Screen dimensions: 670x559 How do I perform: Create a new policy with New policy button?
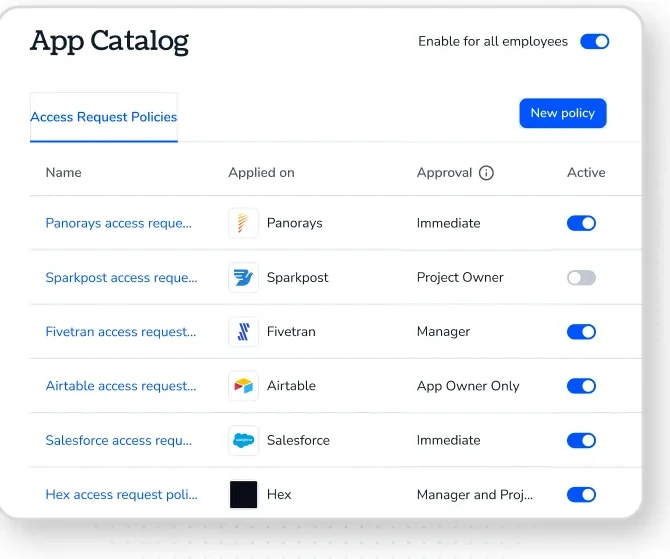tap(563, 113)
